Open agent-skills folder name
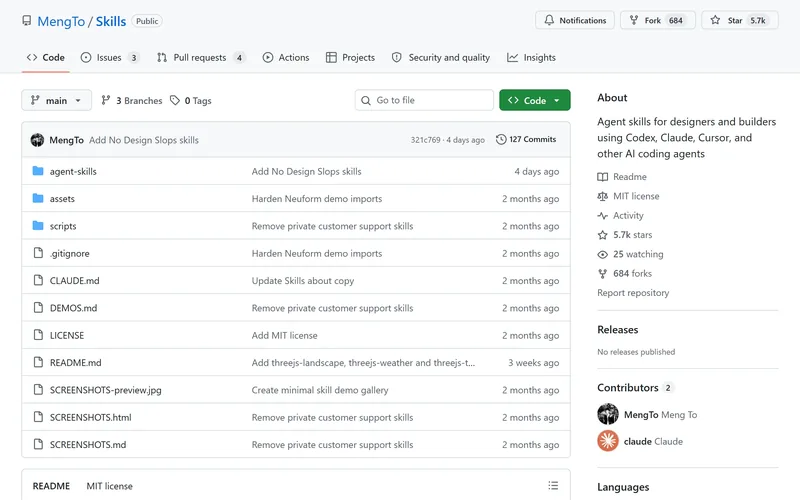The height and width of the screenshot is (500, 800). pos(73,171)
